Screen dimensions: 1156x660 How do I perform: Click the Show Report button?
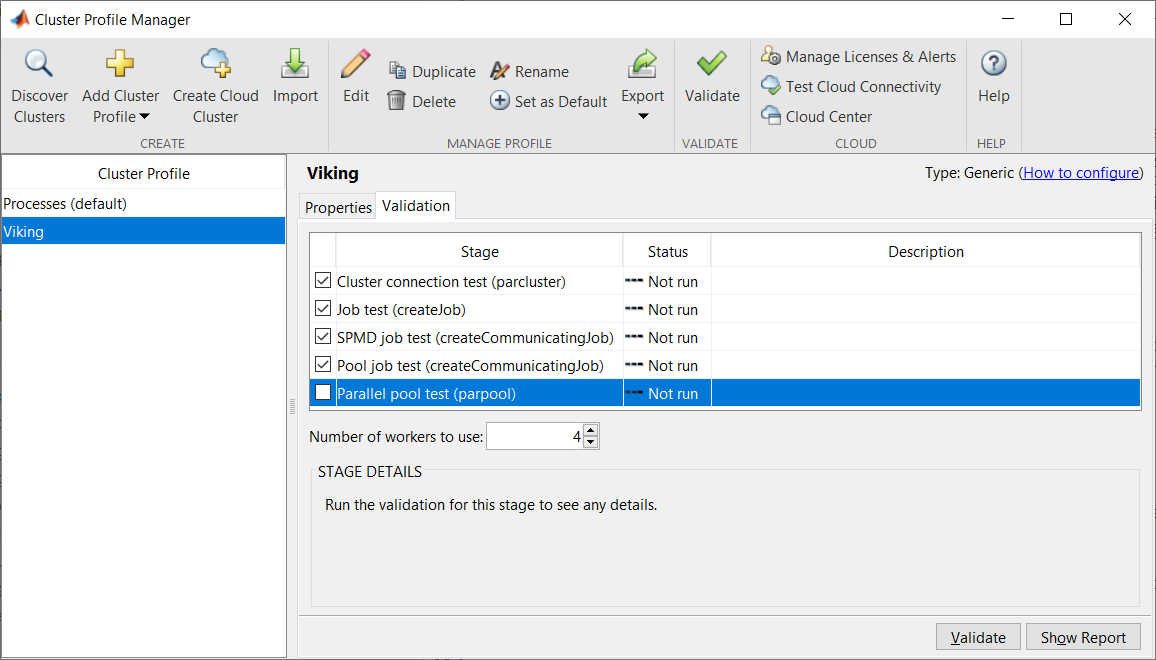pos(1083,638)
